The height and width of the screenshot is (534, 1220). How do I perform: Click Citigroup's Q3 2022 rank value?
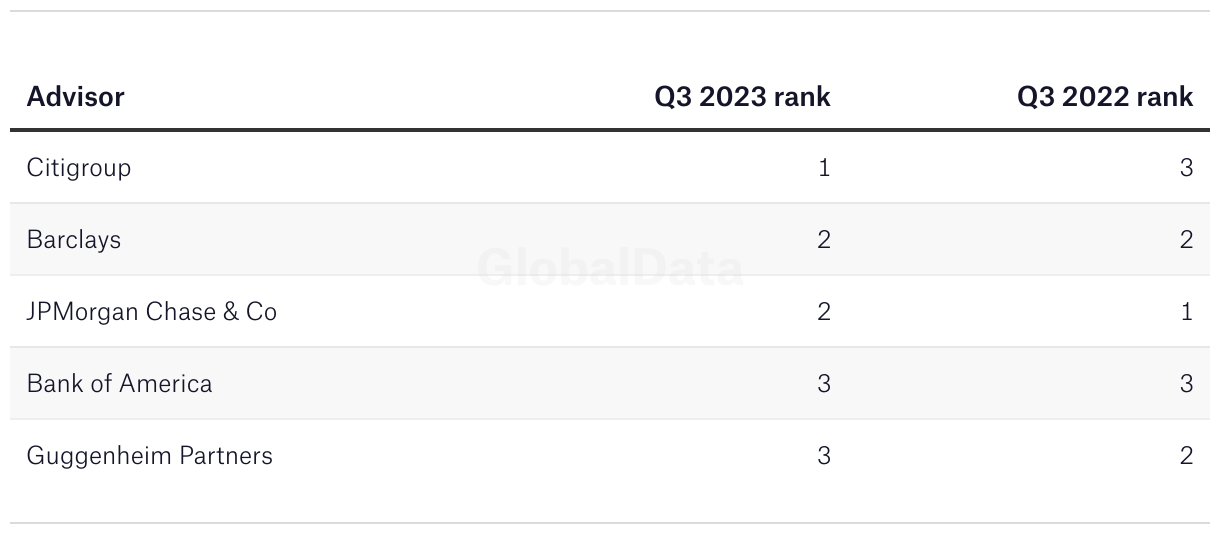click(x=1186, y=168)
